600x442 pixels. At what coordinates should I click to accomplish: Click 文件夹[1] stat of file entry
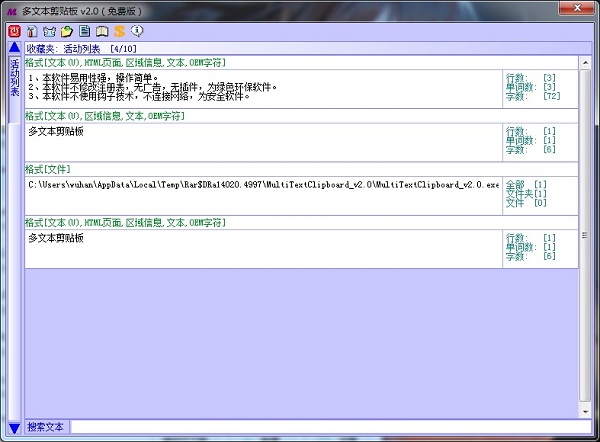pyautogui.click(x=526, y=194)
